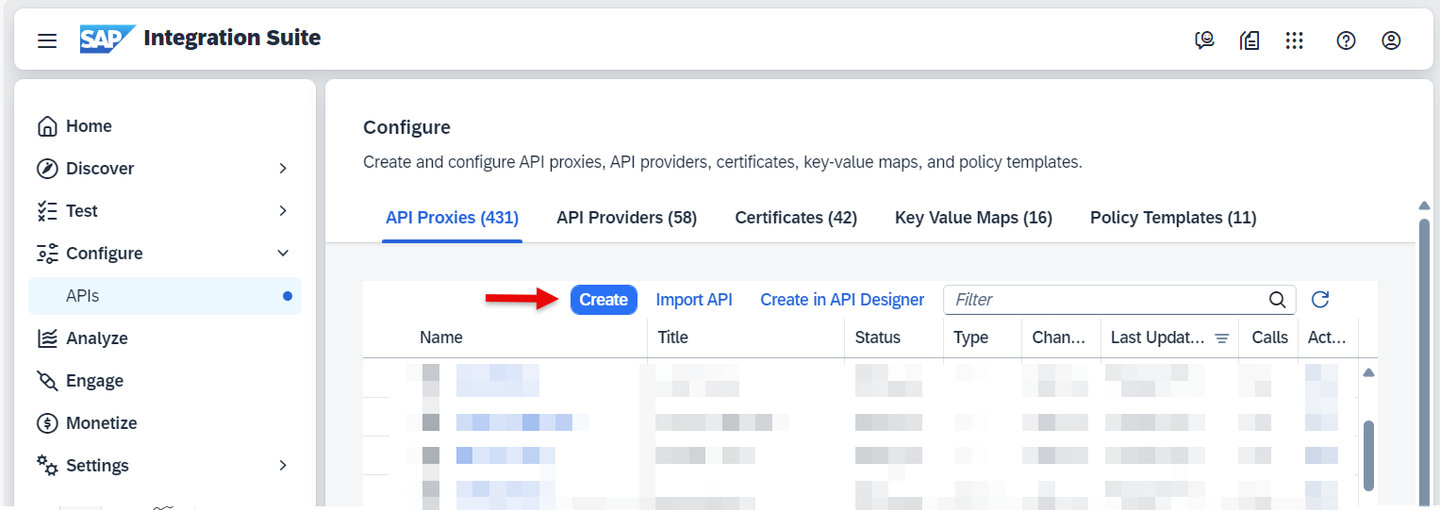Click the table's vertical scrollbar thumb
The image size is (1440, 510).
[x=1369, y=455]
